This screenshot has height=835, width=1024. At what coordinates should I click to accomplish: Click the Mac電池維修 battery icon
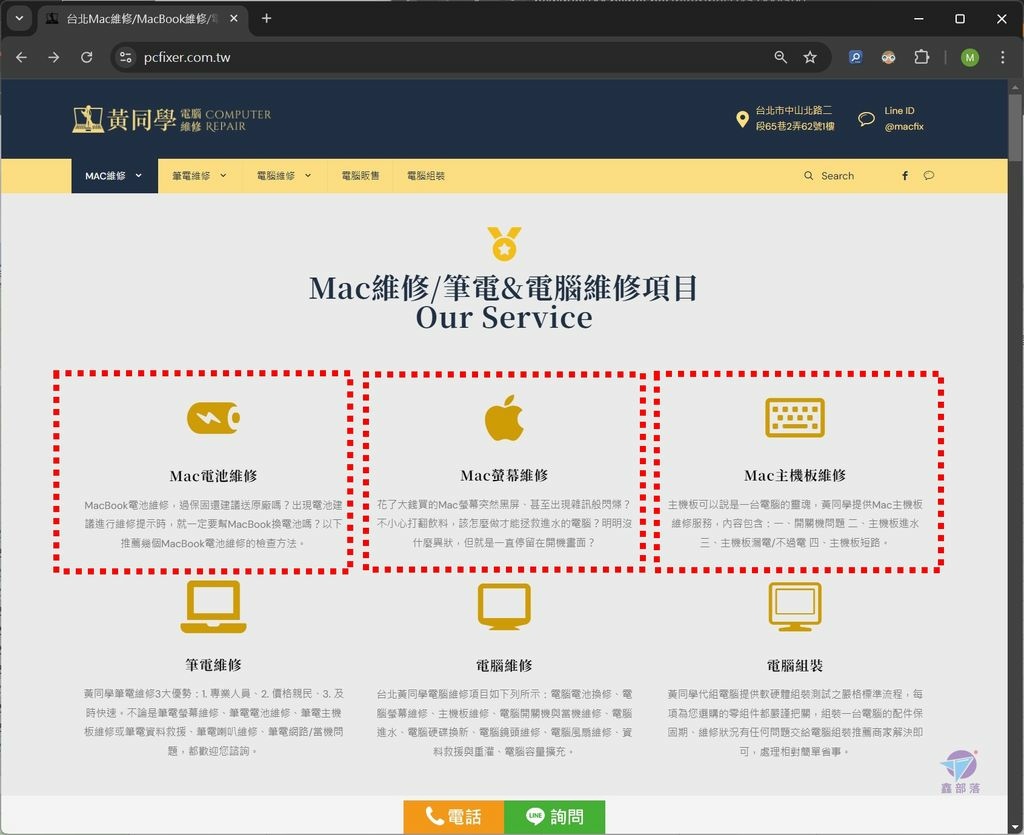click(x=214, y=418)
